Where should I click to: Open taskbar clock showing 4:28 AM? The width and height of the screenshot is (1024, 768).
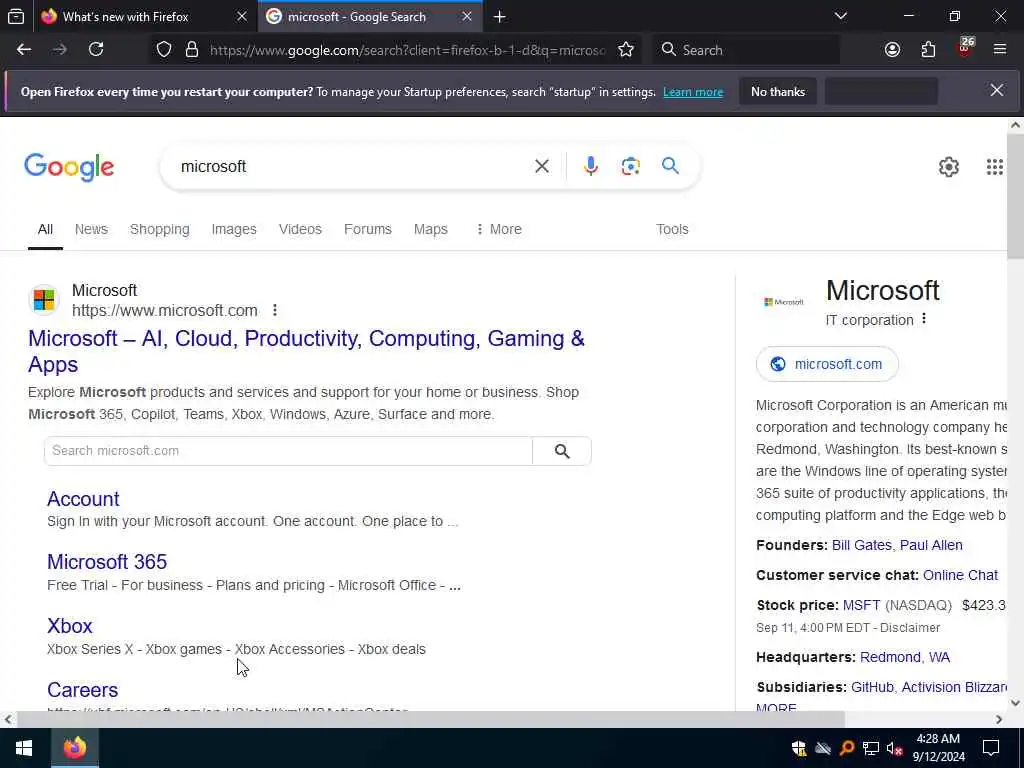pos(938,748)
